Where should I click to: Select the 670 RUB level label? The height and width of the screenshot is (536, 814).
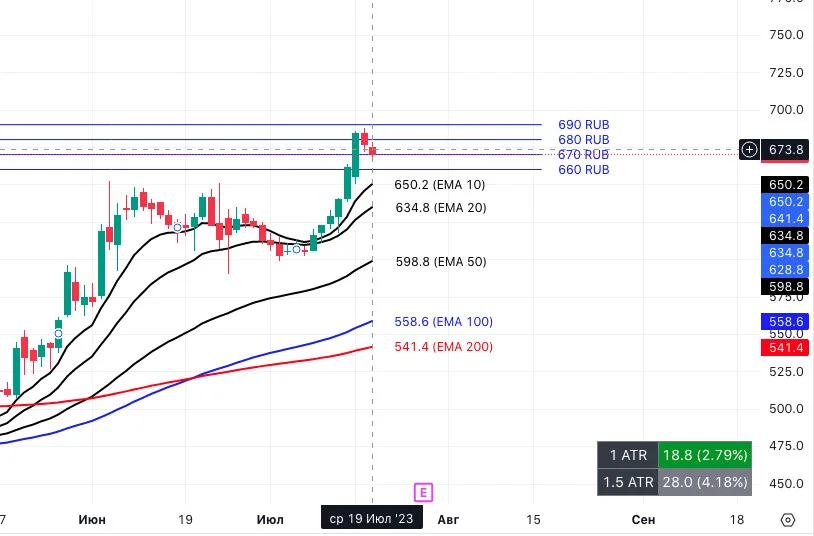click(x=584, y=155)
